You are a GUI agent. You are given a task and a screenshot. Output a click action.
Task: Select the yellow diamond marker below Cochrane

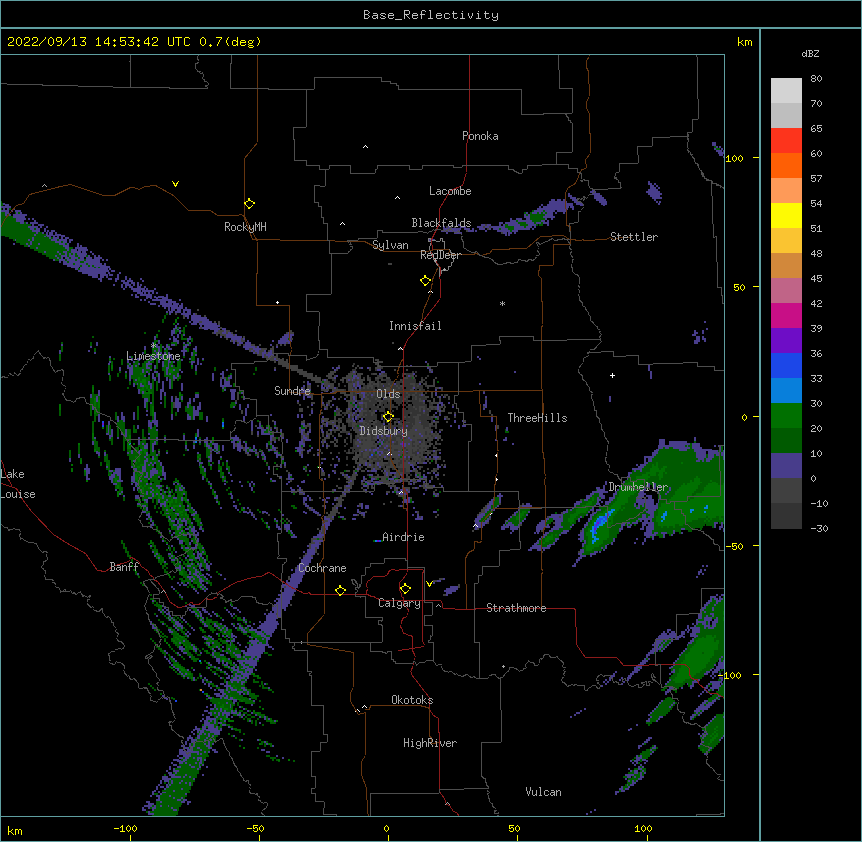(x=340, y=590)
